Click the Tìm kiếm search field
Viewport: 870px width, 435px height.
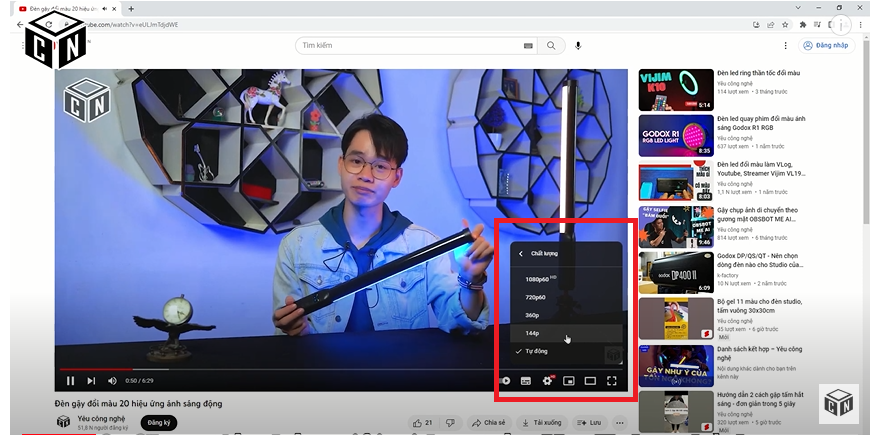coord(411,45)
